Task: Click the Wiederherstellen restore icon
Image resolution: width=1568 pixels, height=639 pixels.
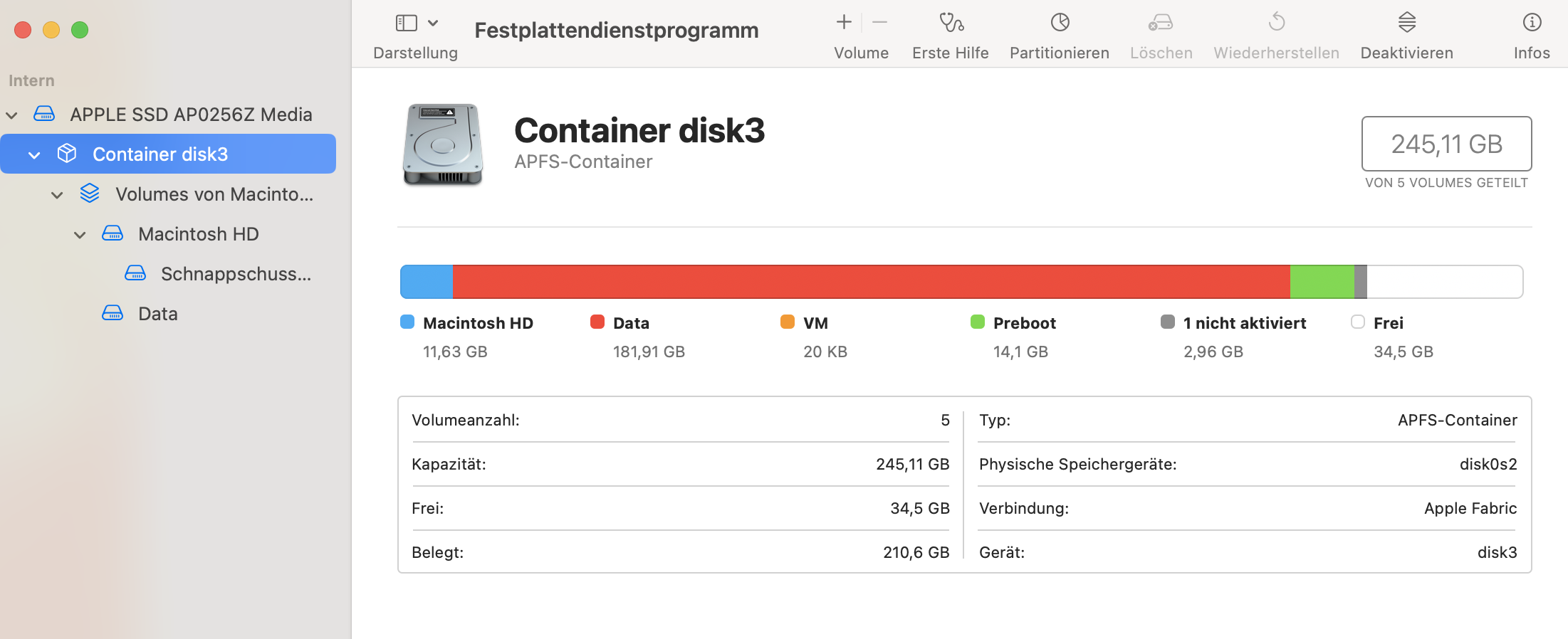Action: pyautogui.click(x=1276, y=23)
